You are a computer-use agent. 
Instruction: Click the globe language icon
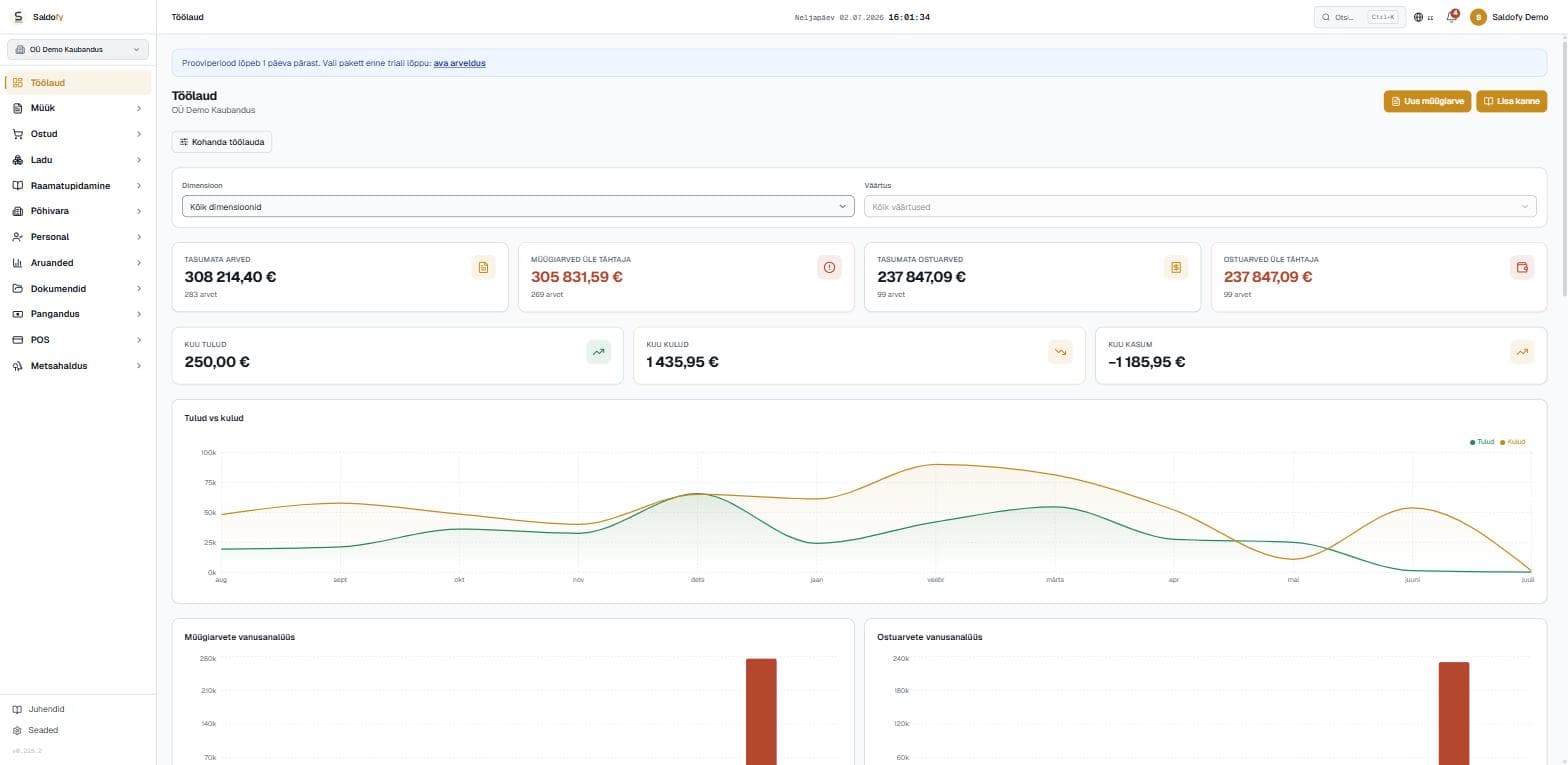point(1418,17)
